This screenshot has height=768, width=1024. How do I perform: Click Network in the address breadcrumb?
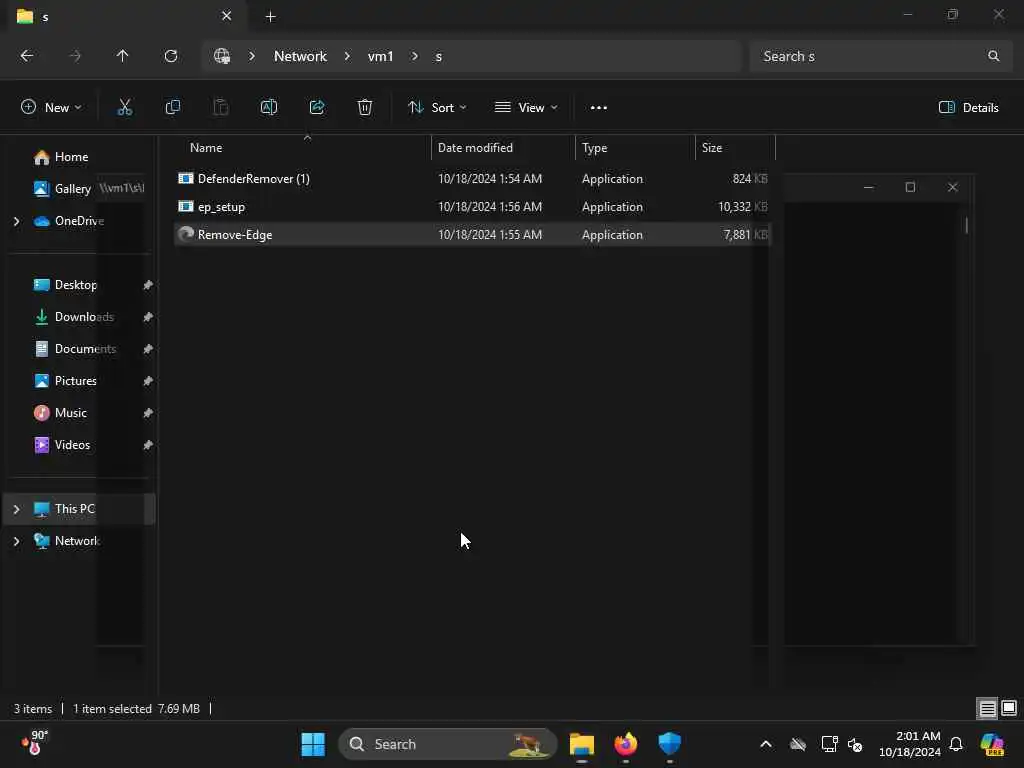point(300,56)
